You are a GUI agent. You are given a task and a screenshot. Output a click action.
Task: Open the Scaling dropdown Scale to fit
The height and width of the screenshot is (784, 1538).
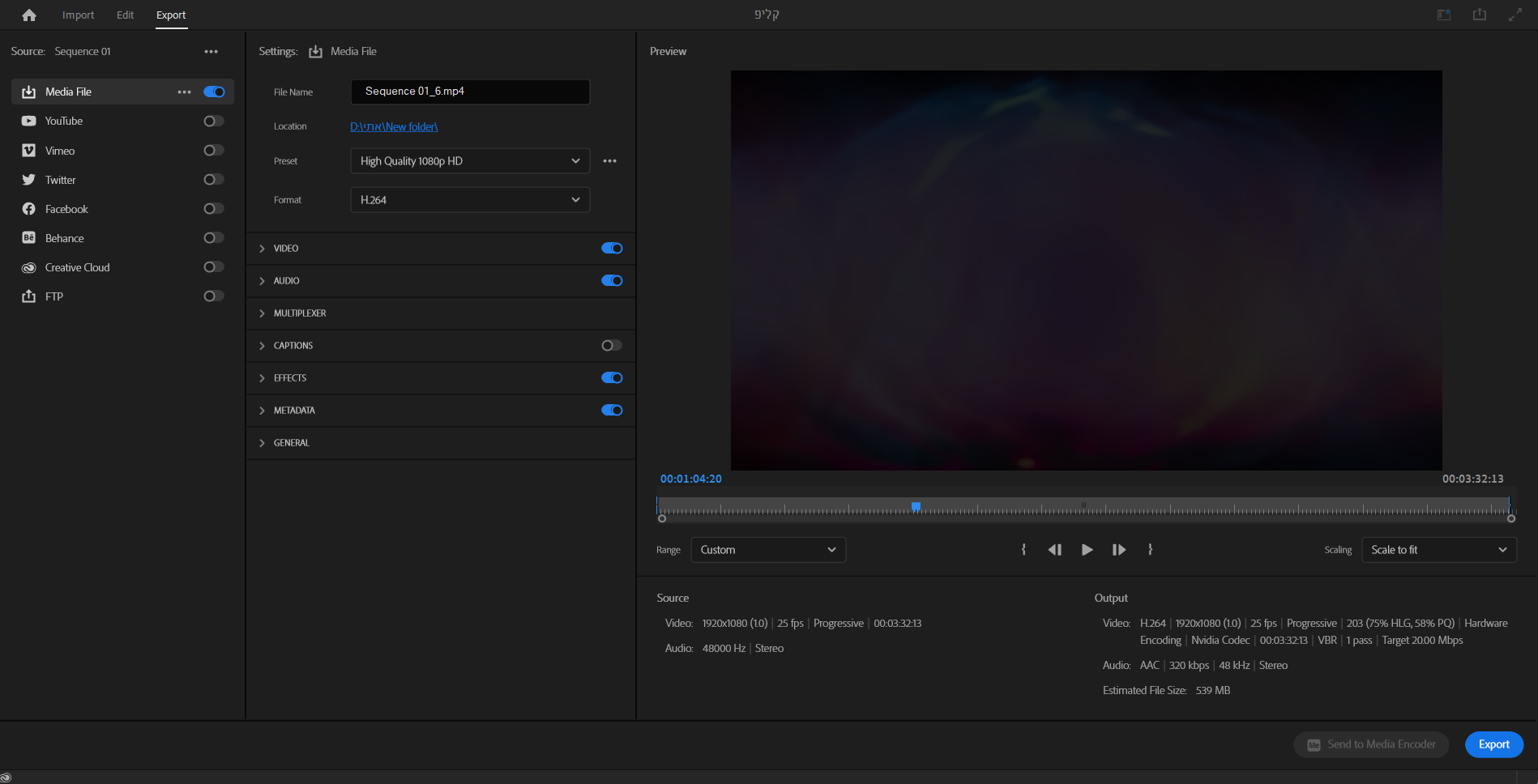1439,549
